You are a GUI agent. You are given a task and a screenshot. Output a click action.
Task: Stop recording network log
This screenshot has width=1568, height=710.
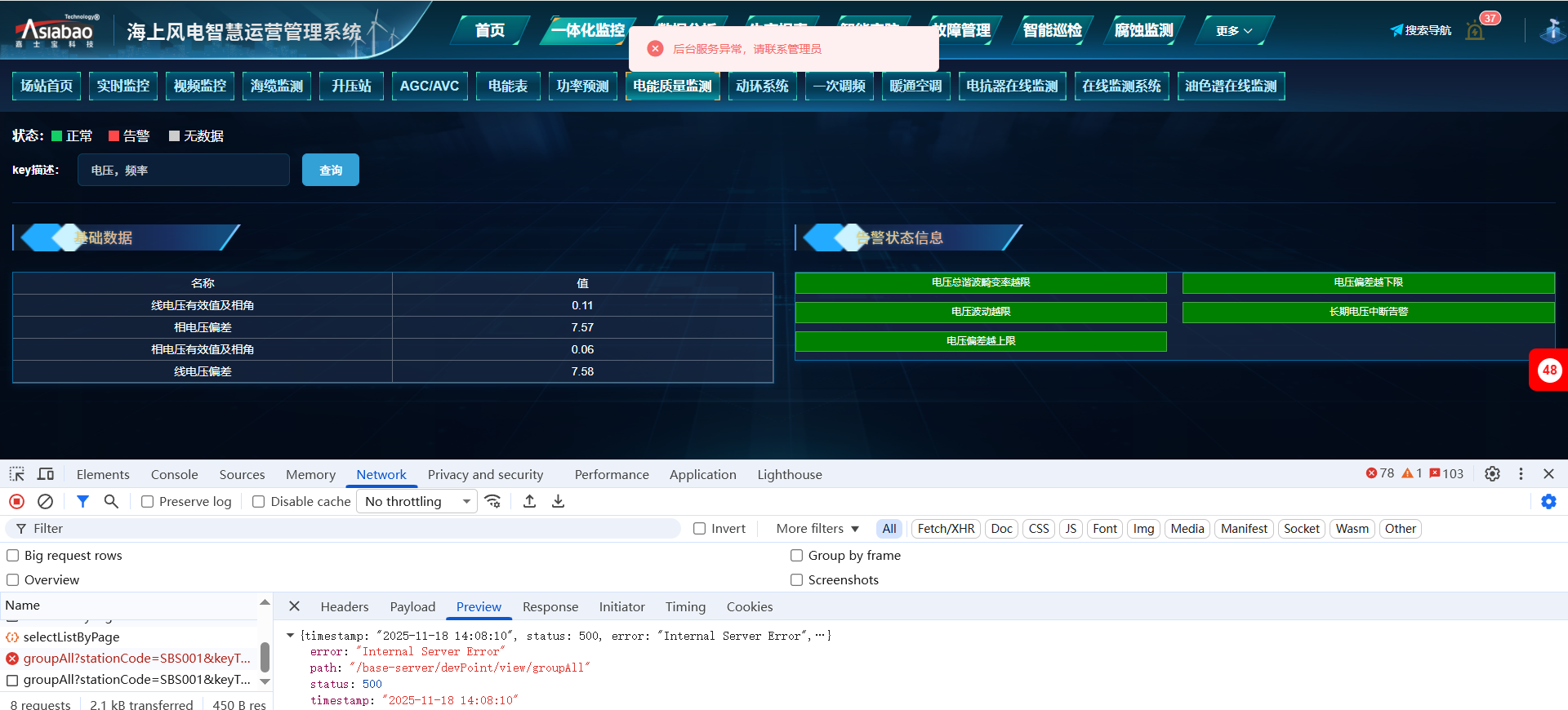16,501
